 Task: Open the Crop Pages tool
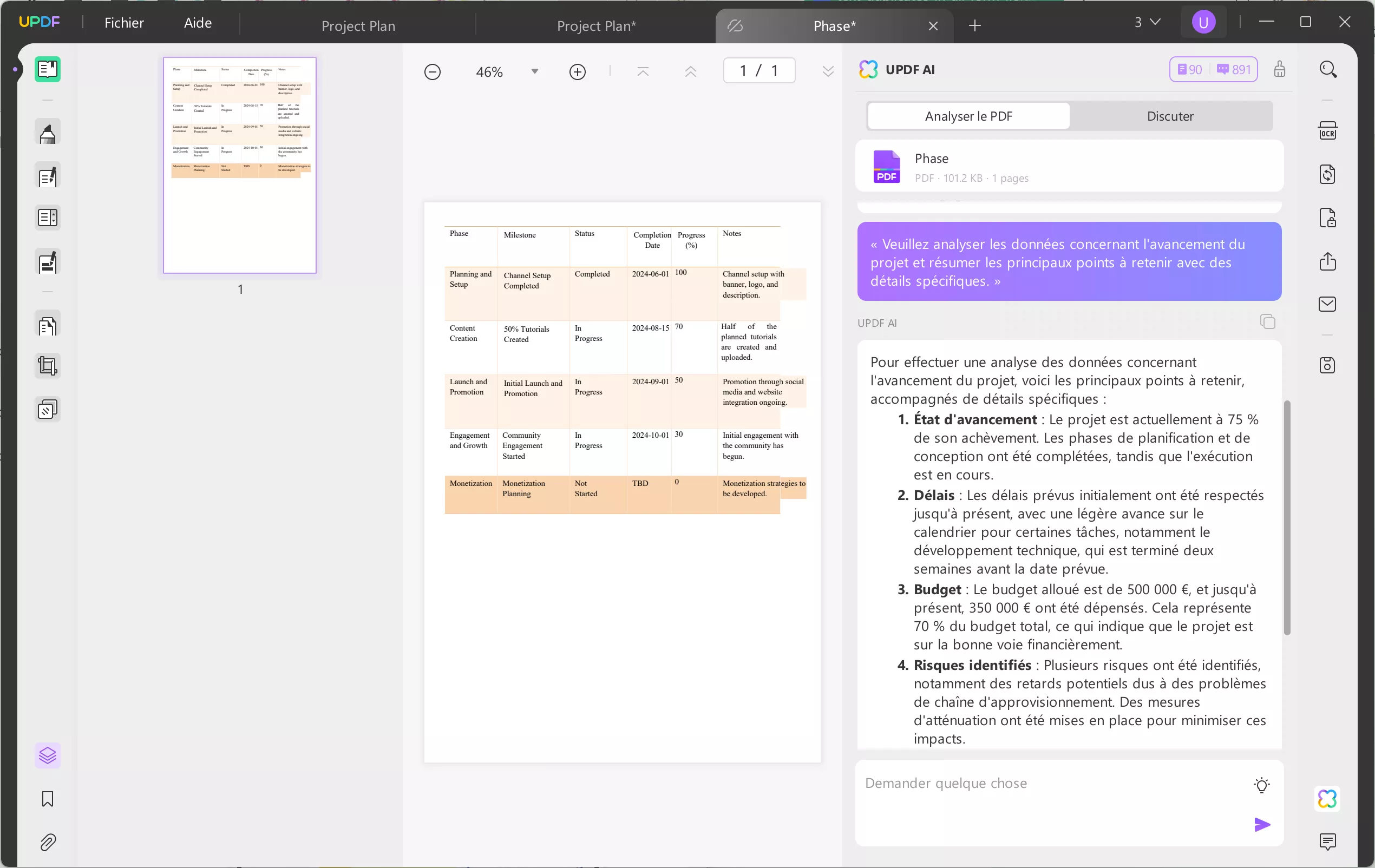click(48, 366)
